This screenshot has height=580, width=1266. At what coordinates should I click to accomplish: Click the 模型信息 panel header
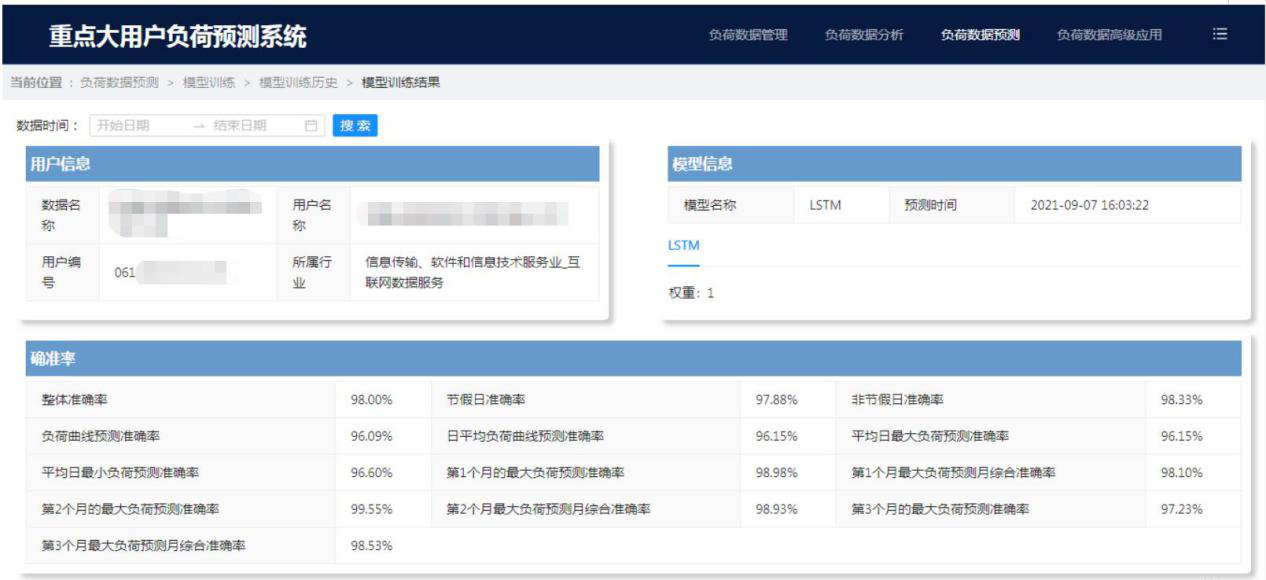tap(702, 164)
